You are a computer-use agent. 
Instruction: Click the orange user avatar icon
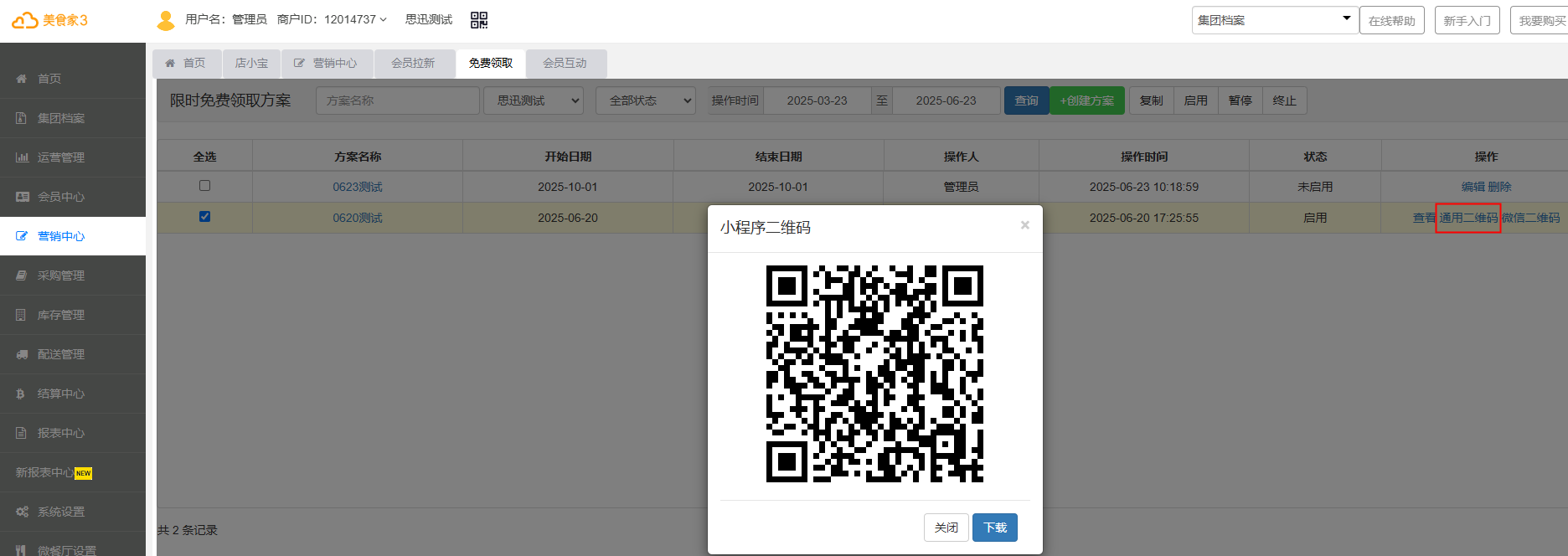166,20
